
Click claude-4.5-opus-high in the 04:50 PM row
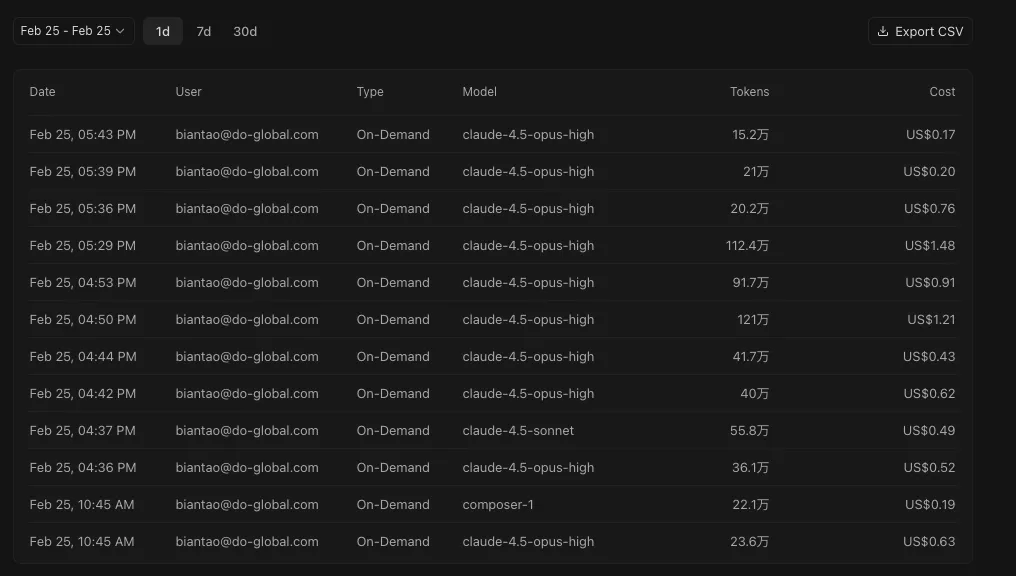click(528, 319)
